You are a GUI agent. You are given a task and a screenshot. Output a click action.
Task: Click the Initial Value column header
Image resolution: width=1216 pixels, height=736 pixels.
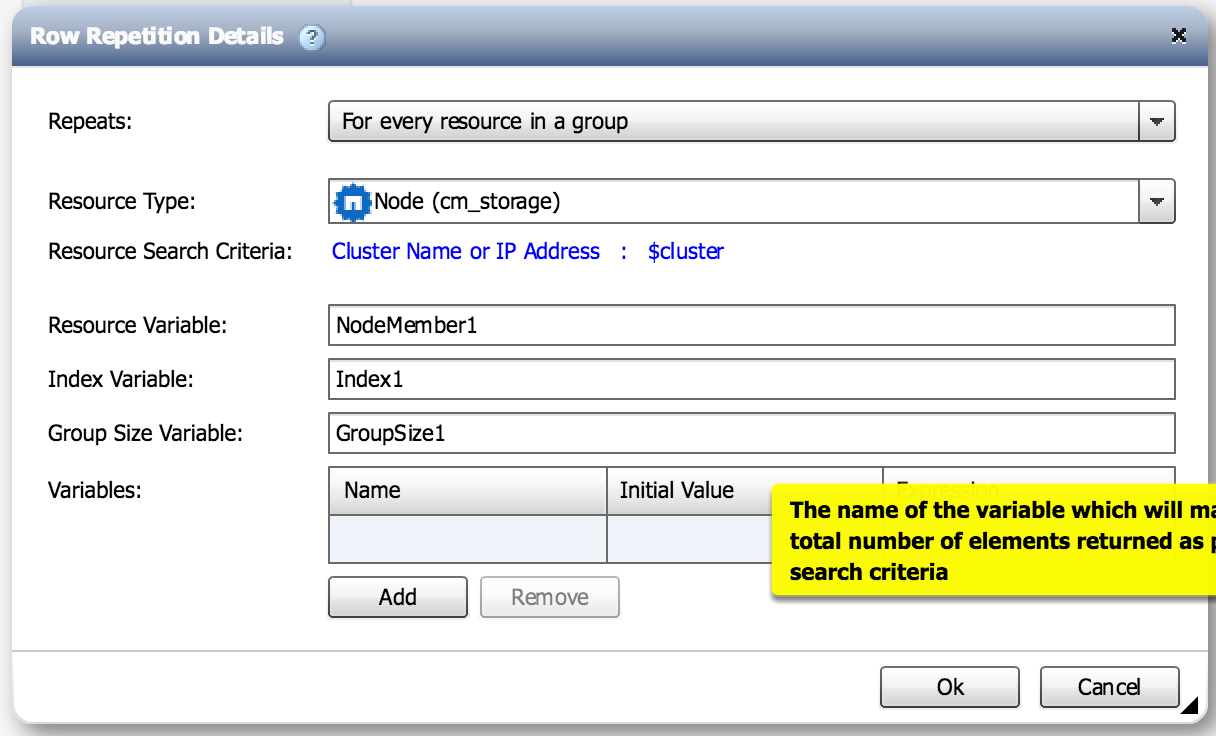pos(689,490)
